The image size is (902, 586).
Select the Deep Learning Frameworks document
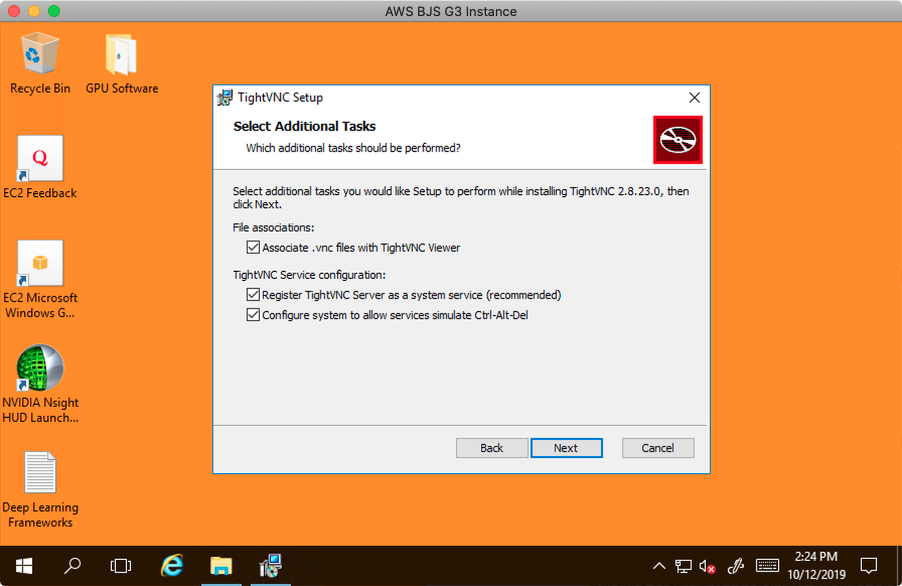point(40,475)
